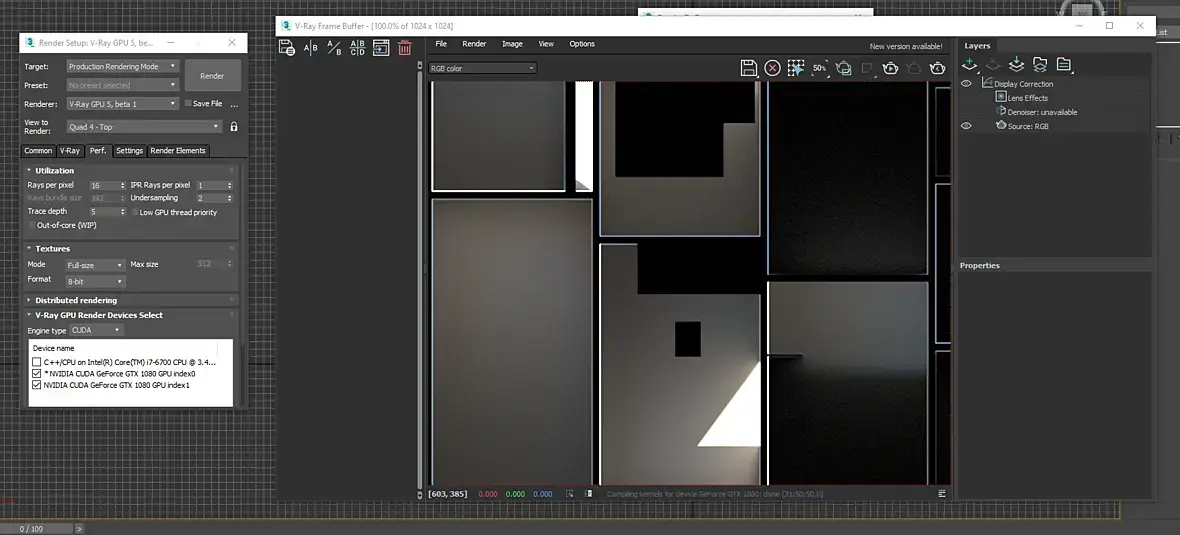The height and width of the screenshot is (535, 1180).
Task: Enable A|B vertical compare in history panel
Action: click(310, 48)
